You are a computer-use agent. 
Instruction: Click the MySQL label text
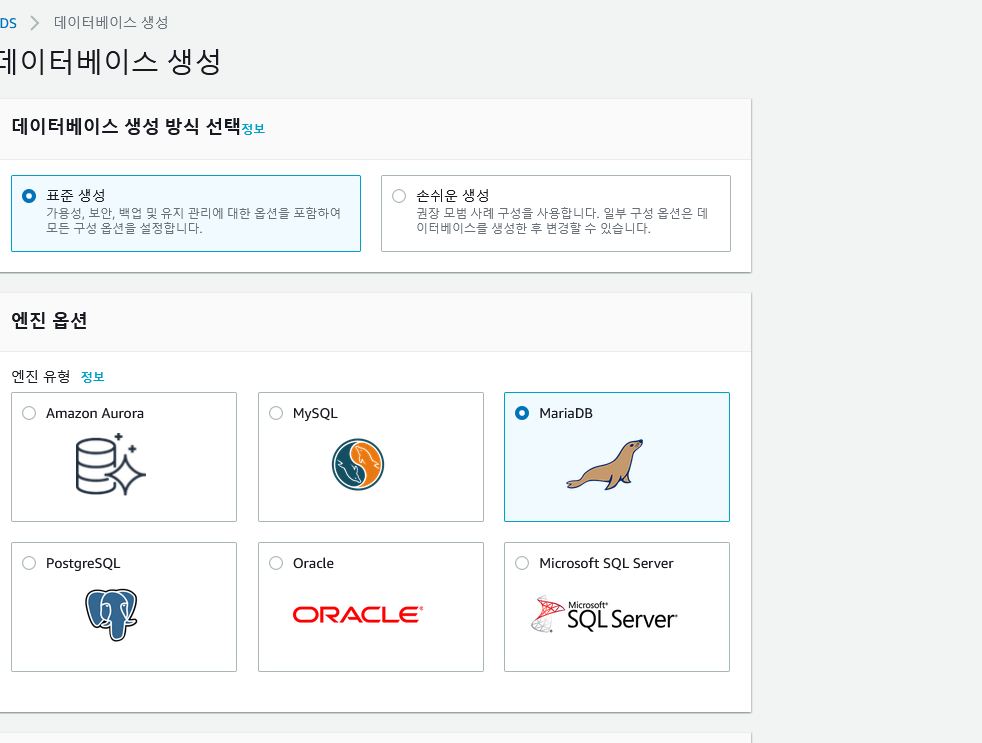(315, 413)
